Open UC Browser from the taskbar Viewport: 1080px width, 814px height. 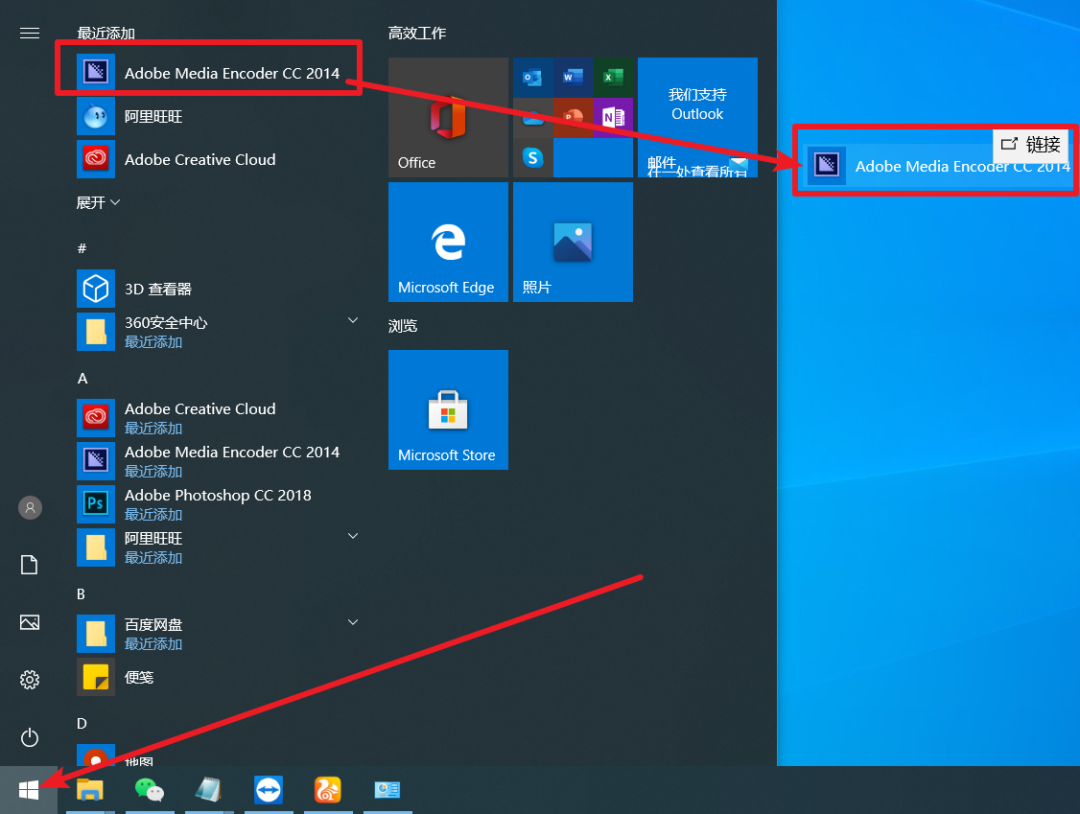tap(328, 790)
